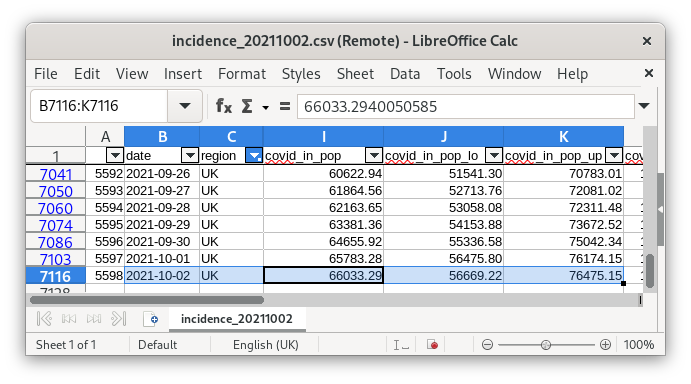Image resolution: width=691 pixels, height=384 pixels.
Task: Open the Format menu
Action: tap(242, 74)
